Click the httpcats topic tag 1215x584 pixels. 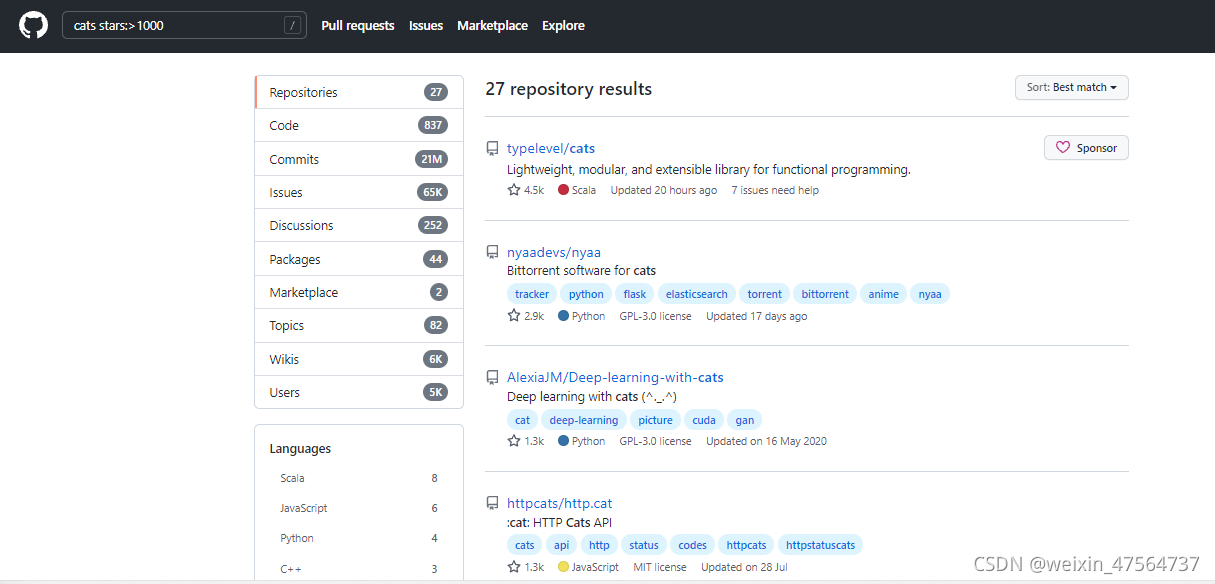746,545
